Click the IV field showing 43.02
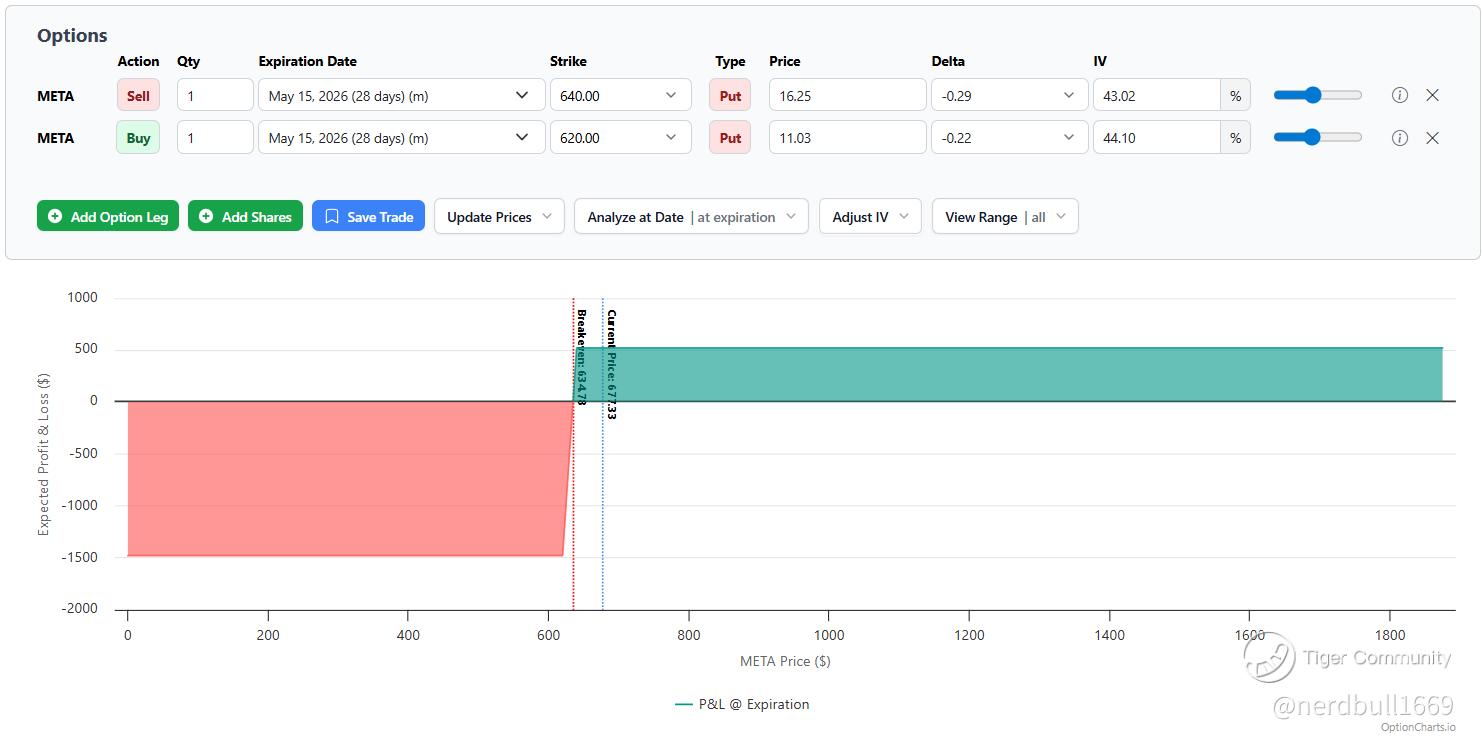Image resolution: width=1482 pixels, height=739 pixels. coord(1157,96)
